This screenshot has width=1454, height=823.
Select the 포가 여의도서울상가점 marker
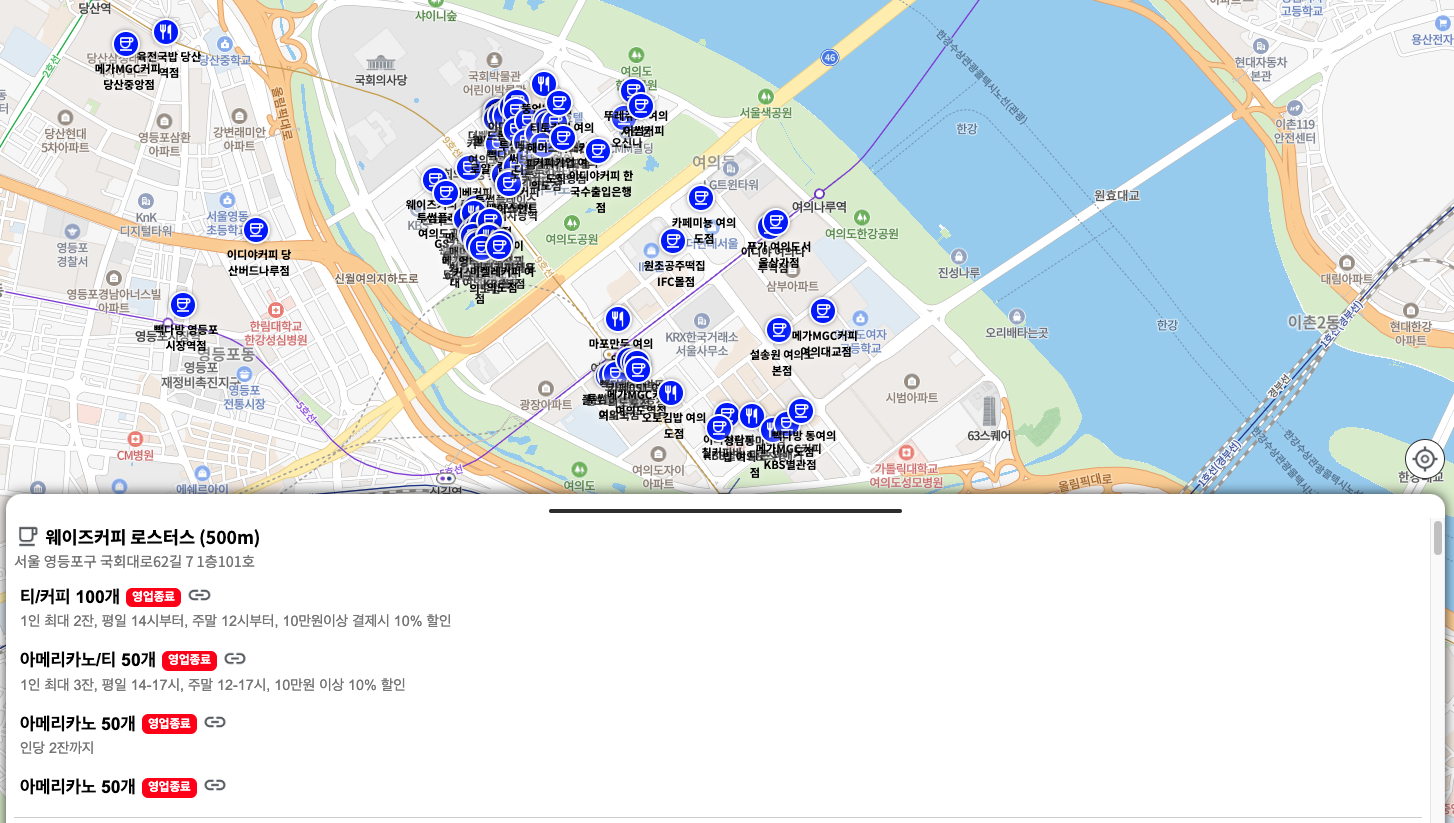776,222
